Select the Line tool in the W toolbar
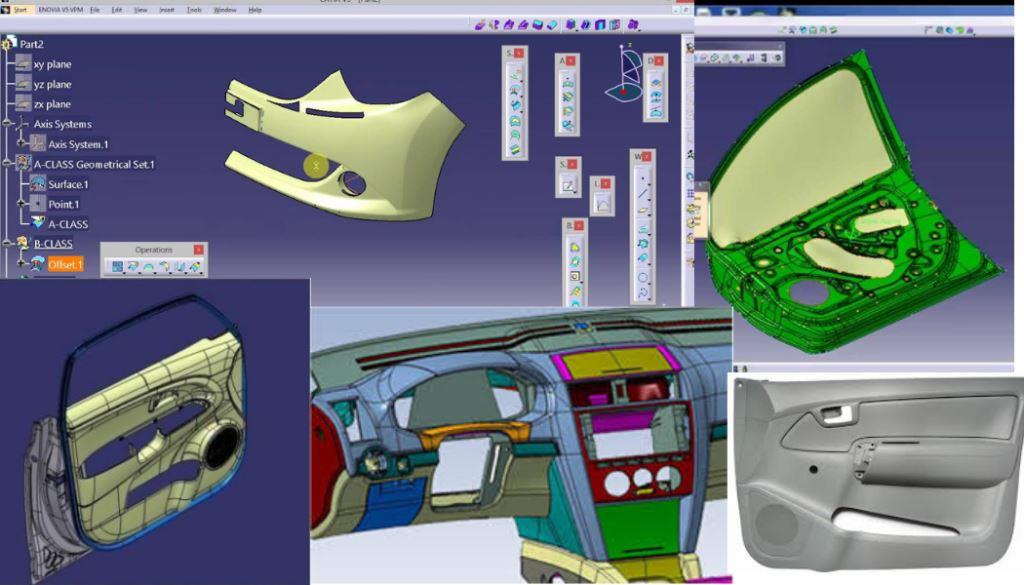The height and width of the screenshot is (585, 1024). pos(643,194)
